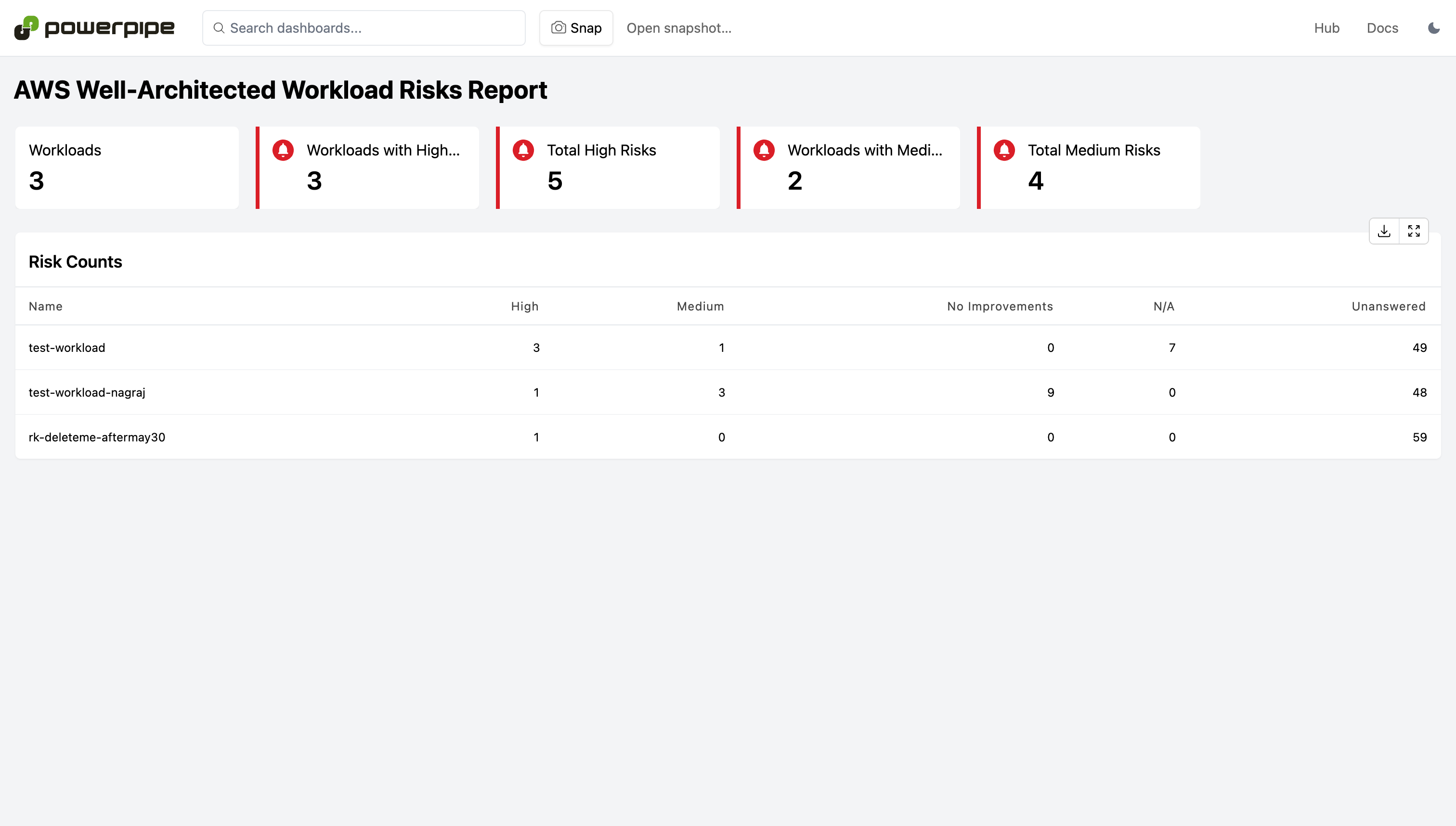The width and height of the screenshot is (1456, 826).
Task: Open the Docs link
Action: click(1382, 28)
